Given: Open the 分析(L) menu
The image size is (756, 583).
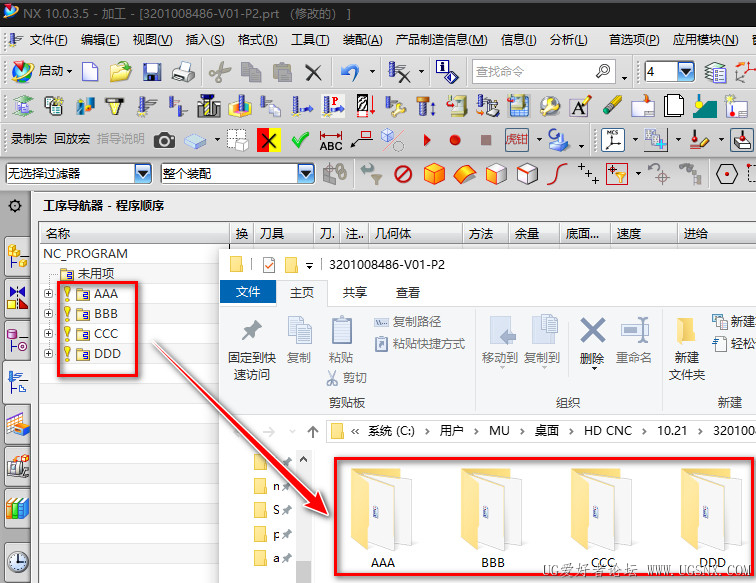Looking at the screenshot, I should tap(568, 40).
